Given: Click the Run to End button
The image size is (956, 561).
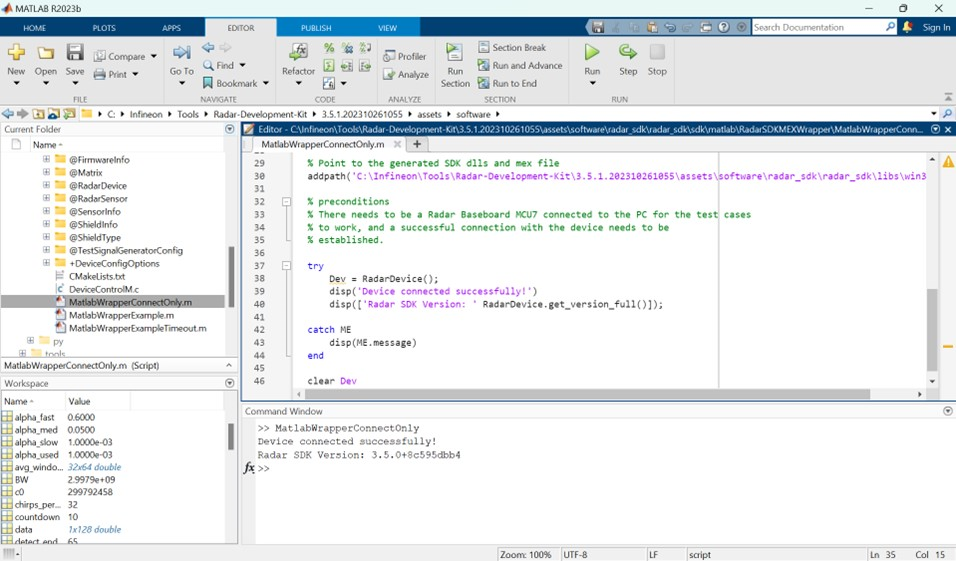Looking at the screenshot, I should click(x=513, y=83).
